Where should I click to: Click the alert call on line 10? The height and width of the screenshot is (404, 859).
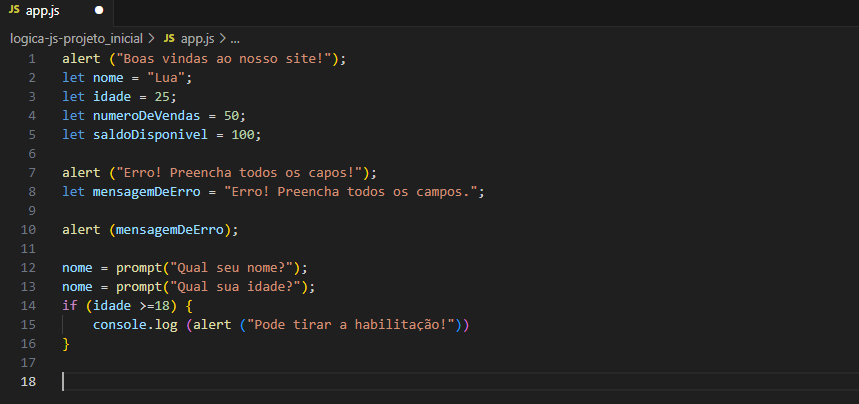[81, 230]
